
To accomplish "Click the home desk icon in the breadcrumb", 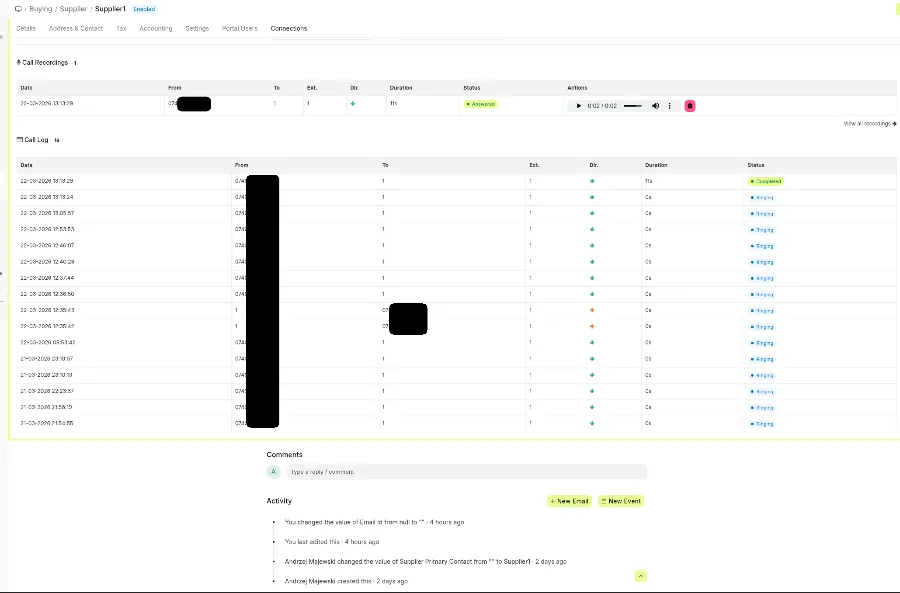I will [18, 8].
